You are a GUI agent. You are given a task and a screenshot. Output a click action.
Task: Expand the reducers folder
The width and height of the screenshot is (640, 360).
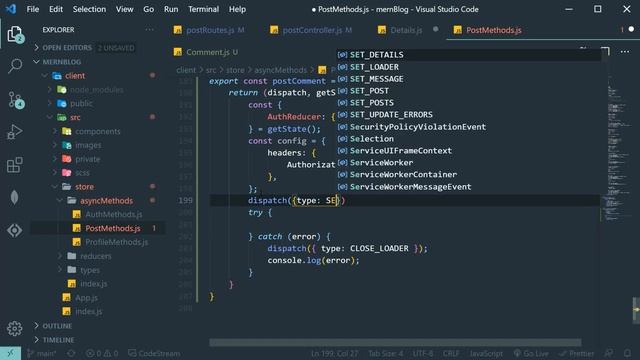point(96,256)
